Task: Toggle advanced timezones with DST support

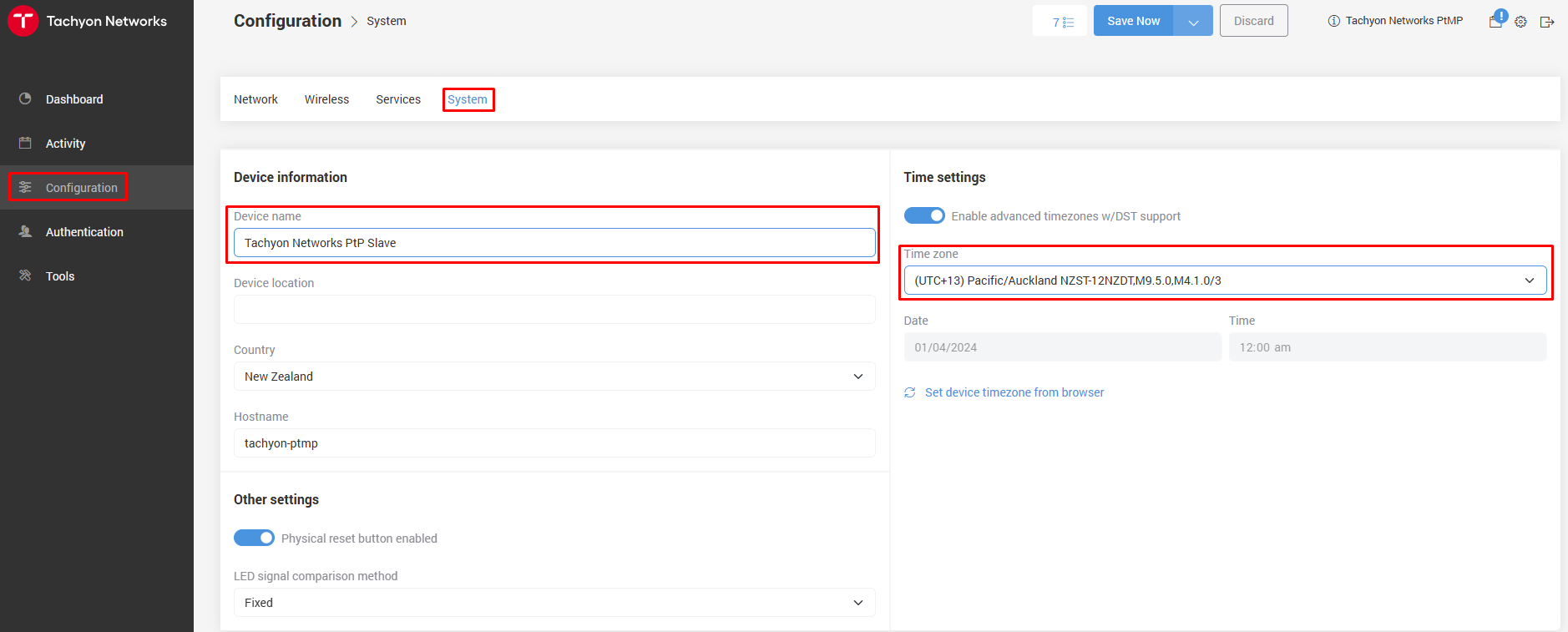Action: tap(924, 215)
